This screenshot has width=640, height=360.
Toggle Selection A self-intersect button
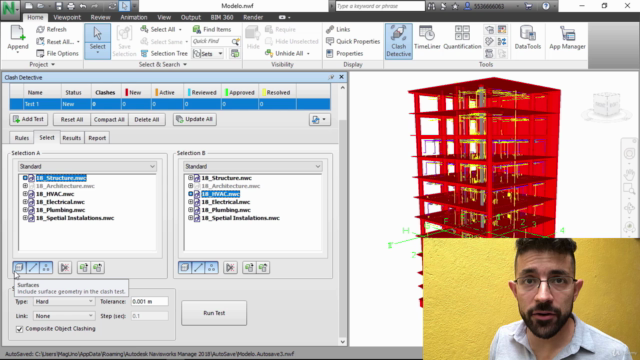click(x=65, y=268)
